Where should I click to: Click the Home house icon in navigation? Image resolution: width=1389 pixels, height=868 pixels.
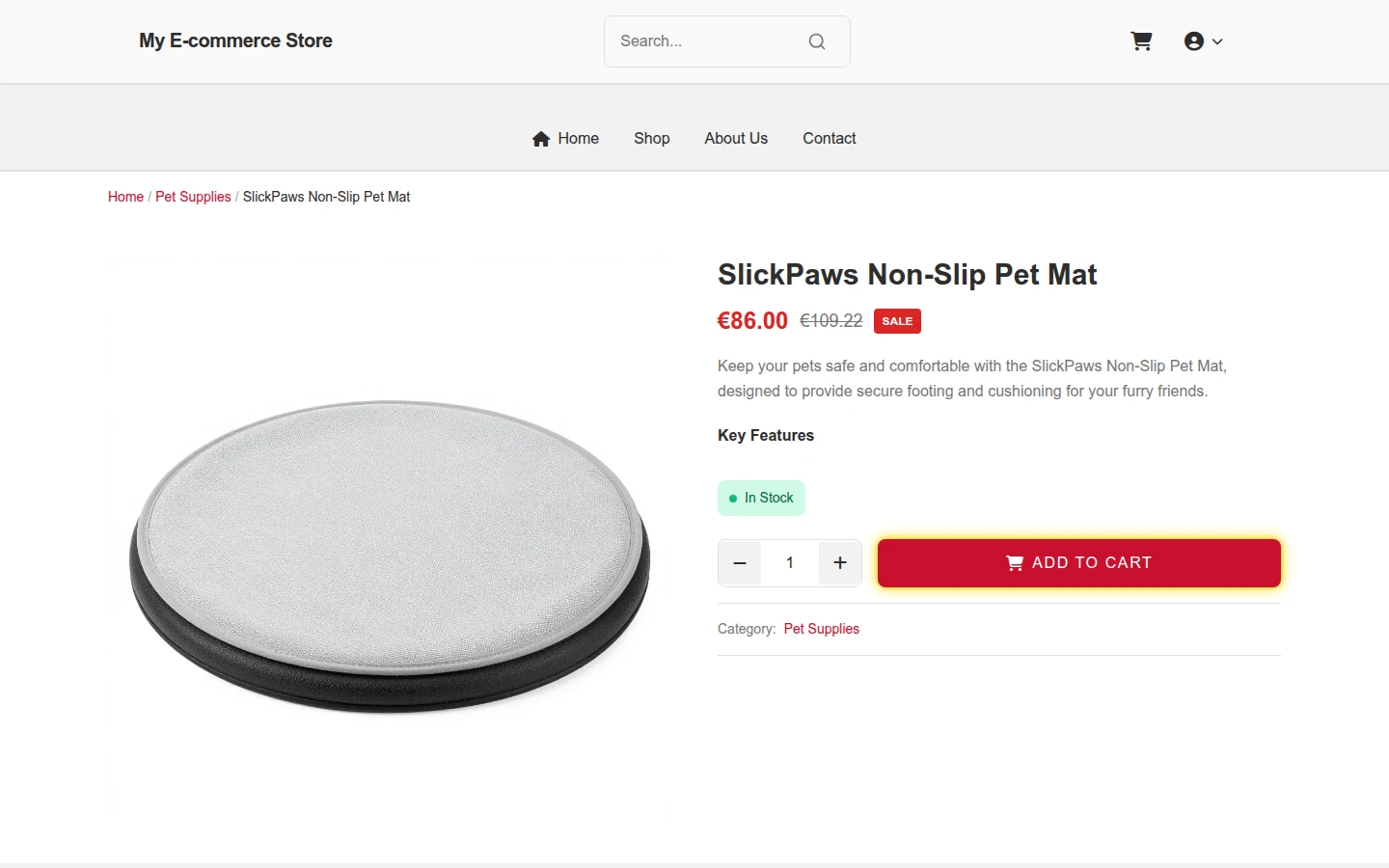point(541,139)
